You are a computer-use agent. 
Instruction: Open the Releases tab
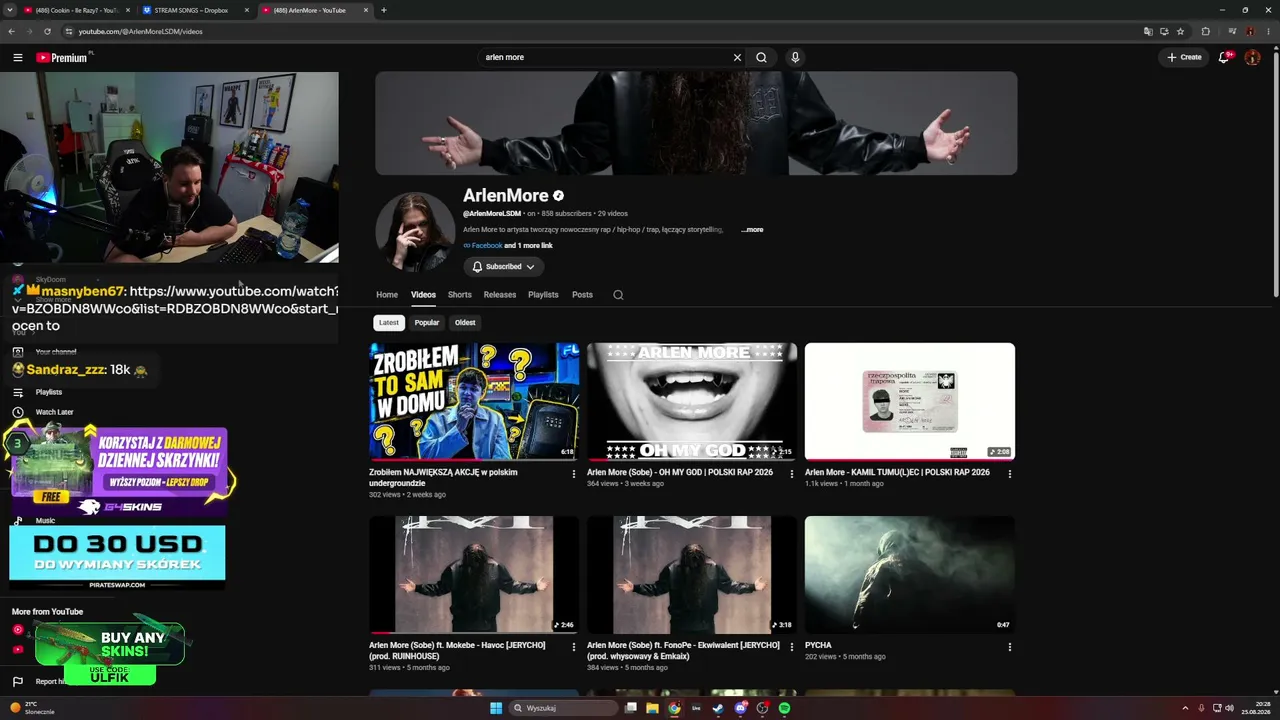click(x=500, y=295)
